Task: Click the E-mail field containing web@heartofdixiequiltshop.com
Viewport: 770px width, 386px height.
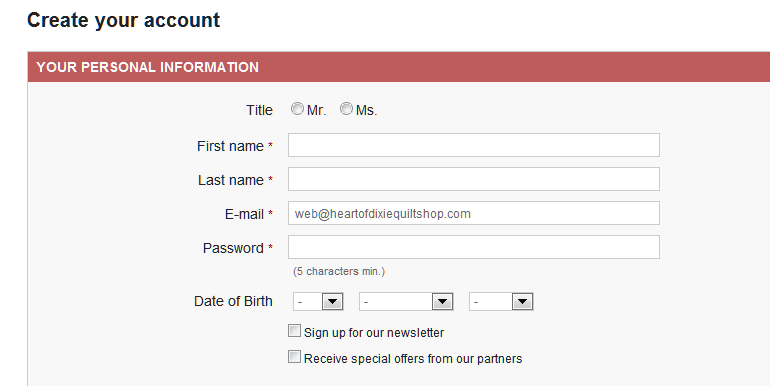Action: [x=473, y=213]
